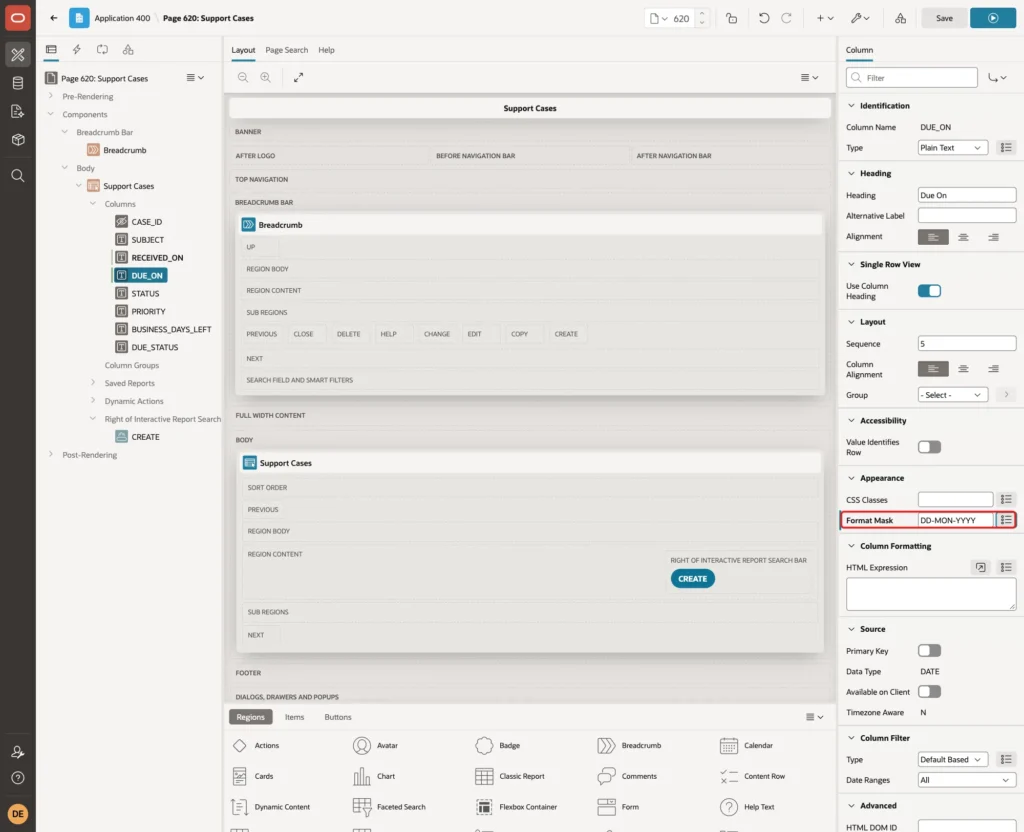Run the page with the play button
This screenshot has height=832, width=1024.
click(x=993, y=18)
